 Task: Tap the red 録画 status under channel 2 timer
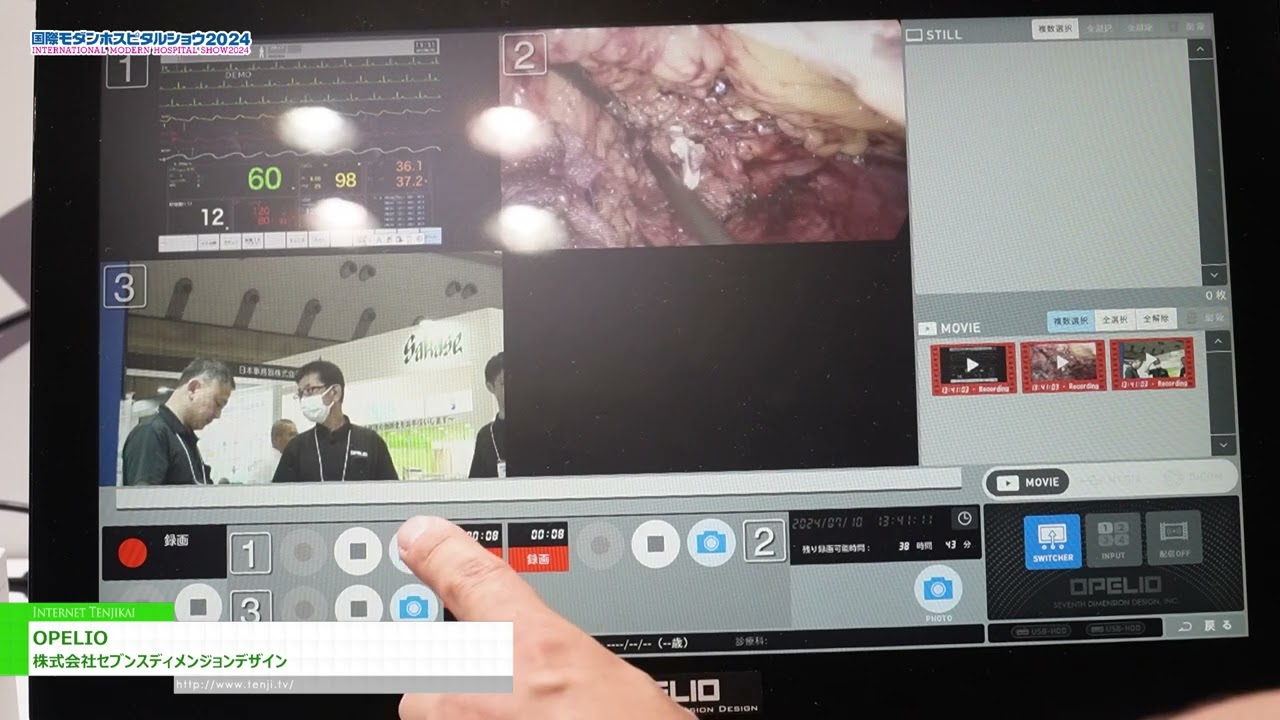point(538,559)
